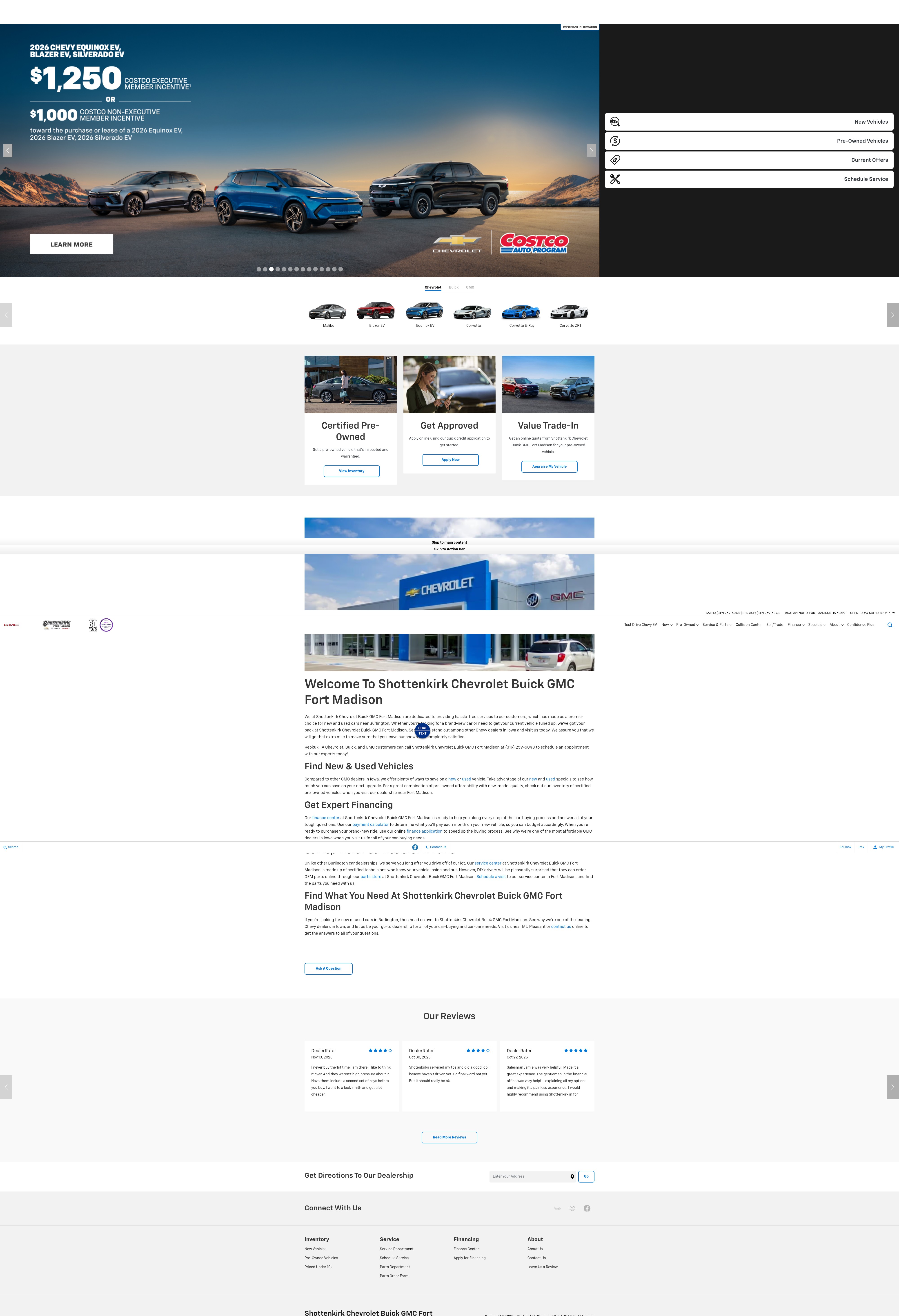Click the New Vehicles car search icon

click(x=615, y=122)
